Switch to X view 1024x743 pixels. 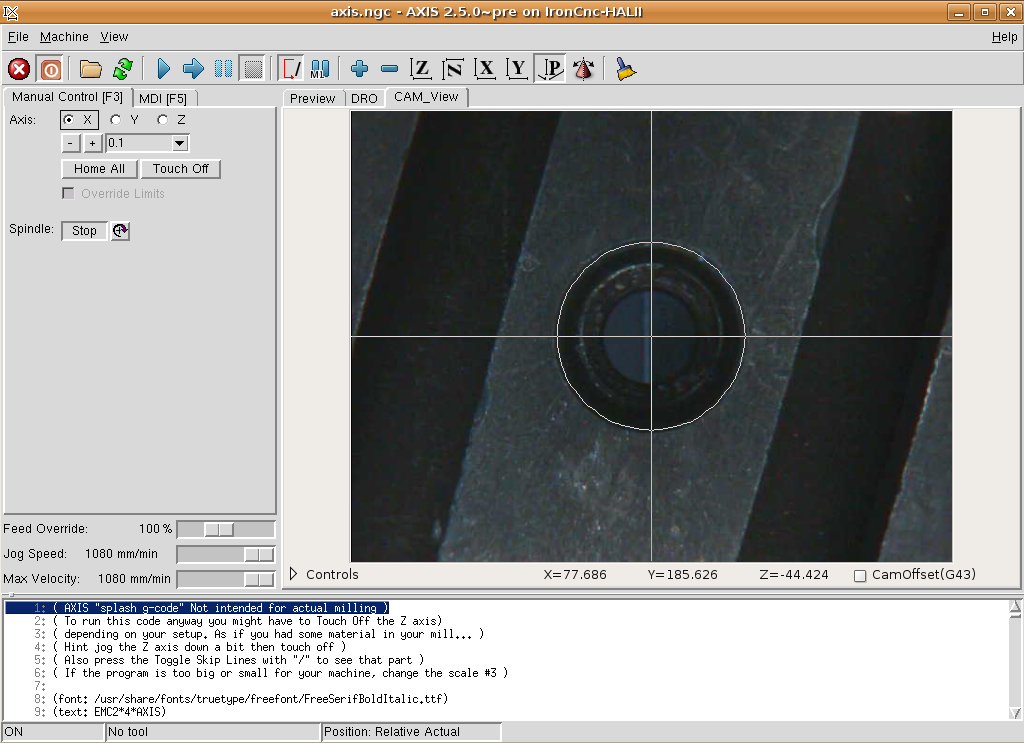(485, 69)
